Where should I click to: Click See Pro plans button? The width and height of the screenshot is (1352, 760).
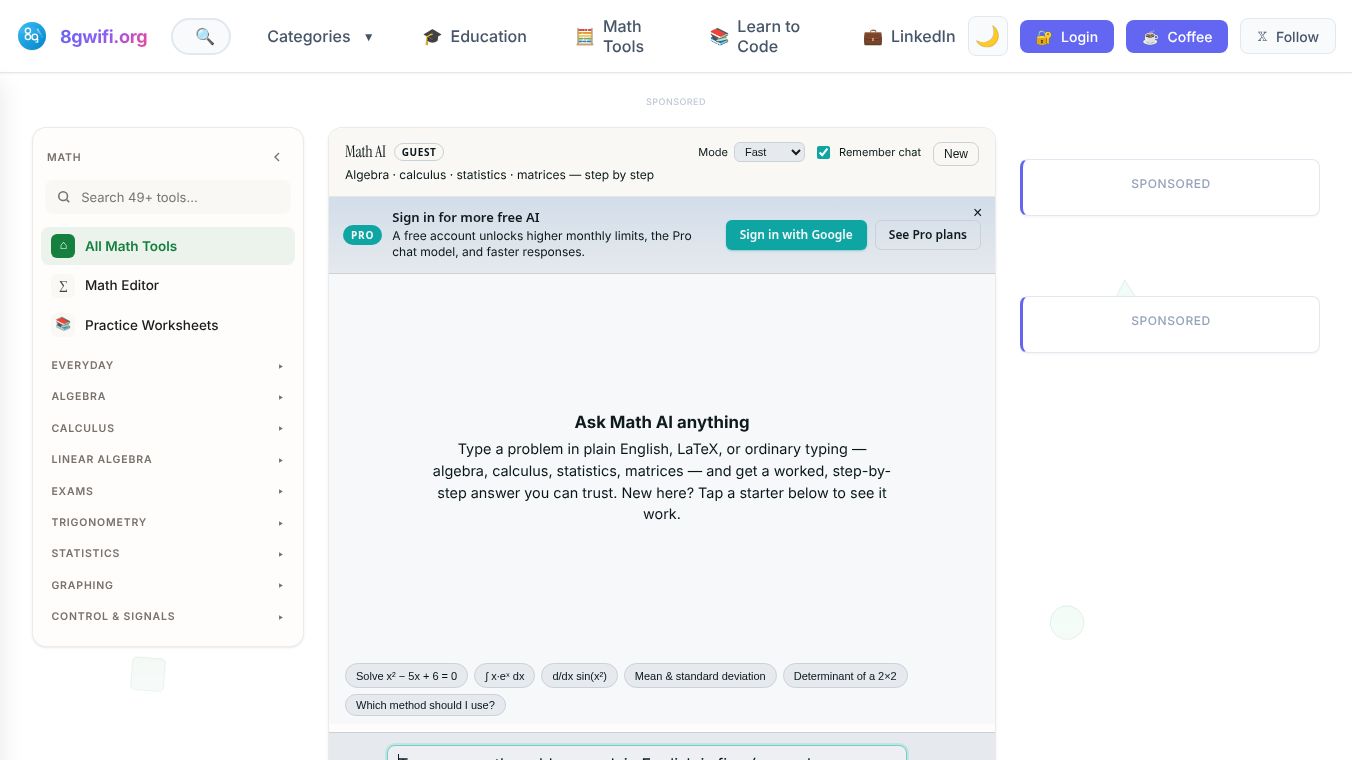tap(928, 235)
